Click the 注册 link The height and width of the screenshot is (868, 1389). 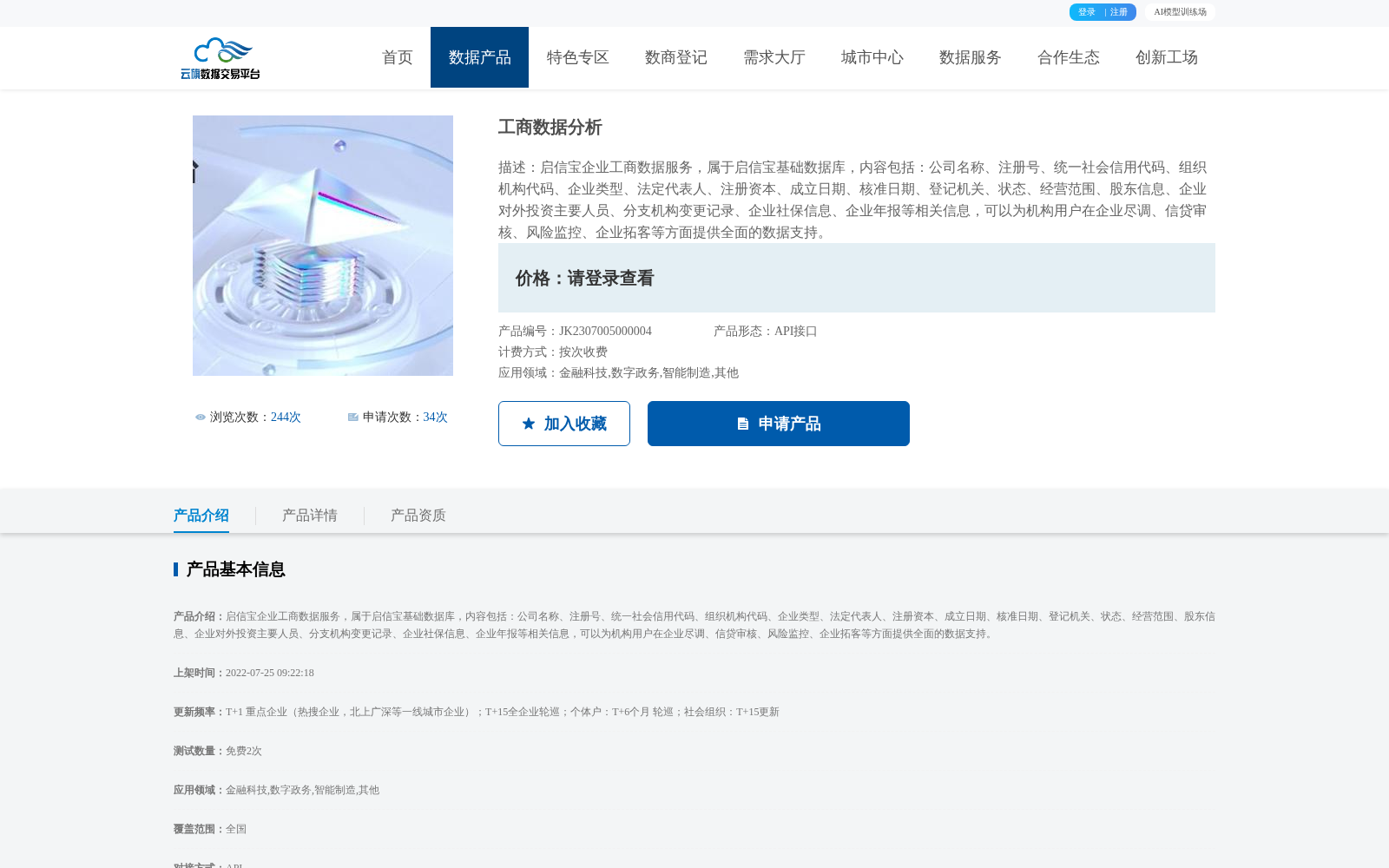[1119, 12]
